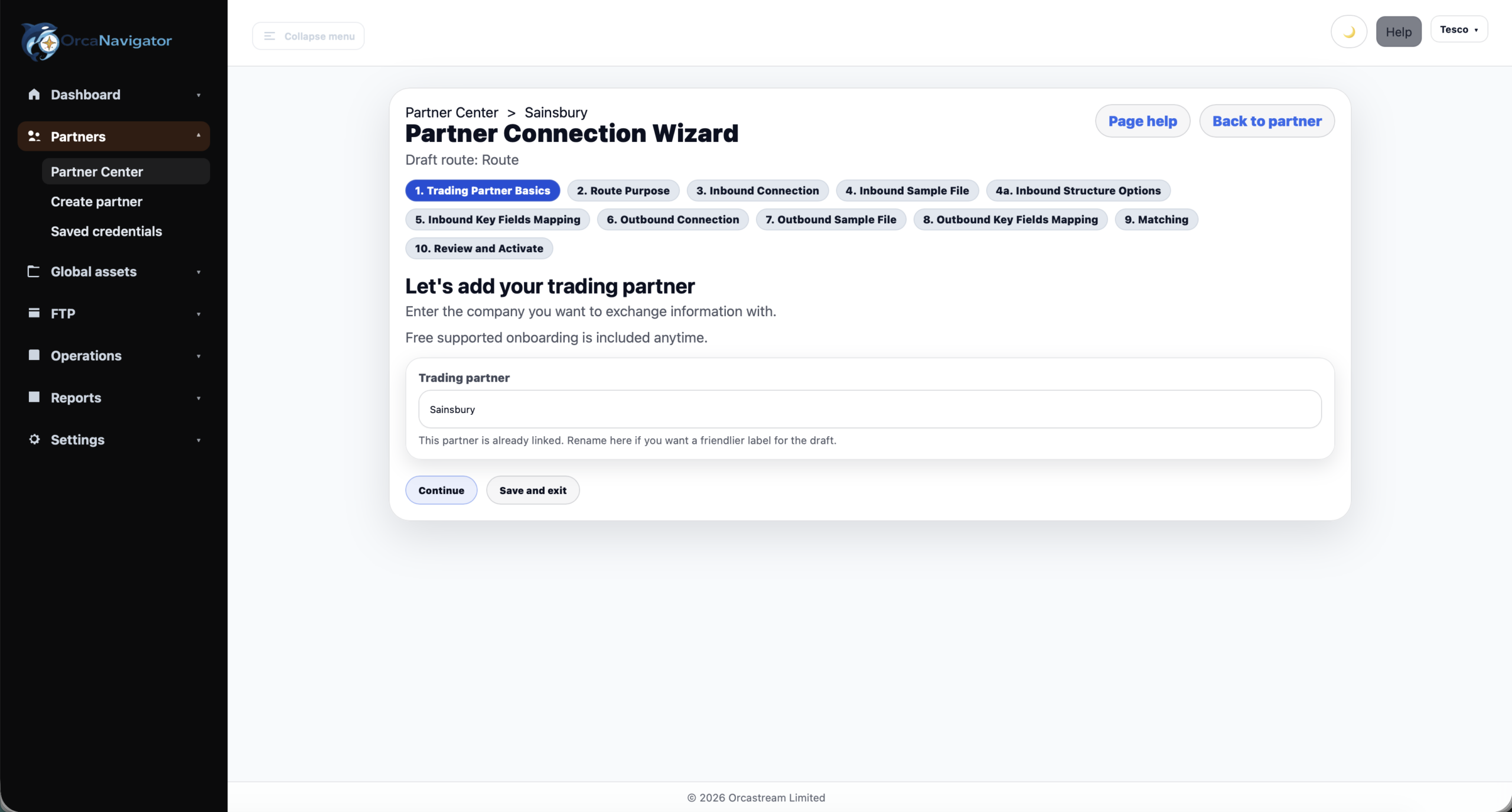Viewport: 1512px width, 812px height.
Task: Select Saved credentials in the sidebar
Action: (106, 231)
